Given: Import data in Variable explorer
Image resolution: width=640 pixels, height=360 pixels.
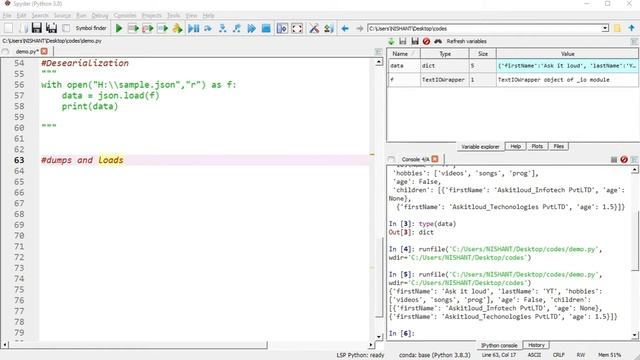Looking at the screenshot, I should click(x=391, y=41).
